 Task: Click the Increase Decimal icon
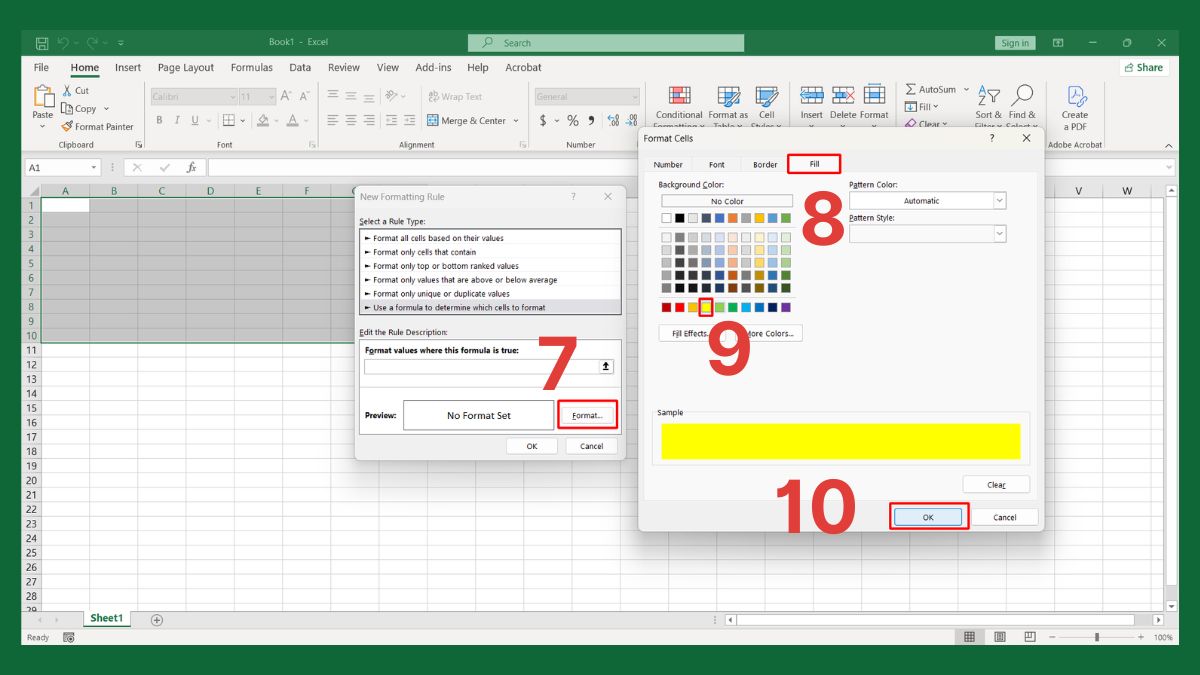pyautogui.click(x=613, y=119)
